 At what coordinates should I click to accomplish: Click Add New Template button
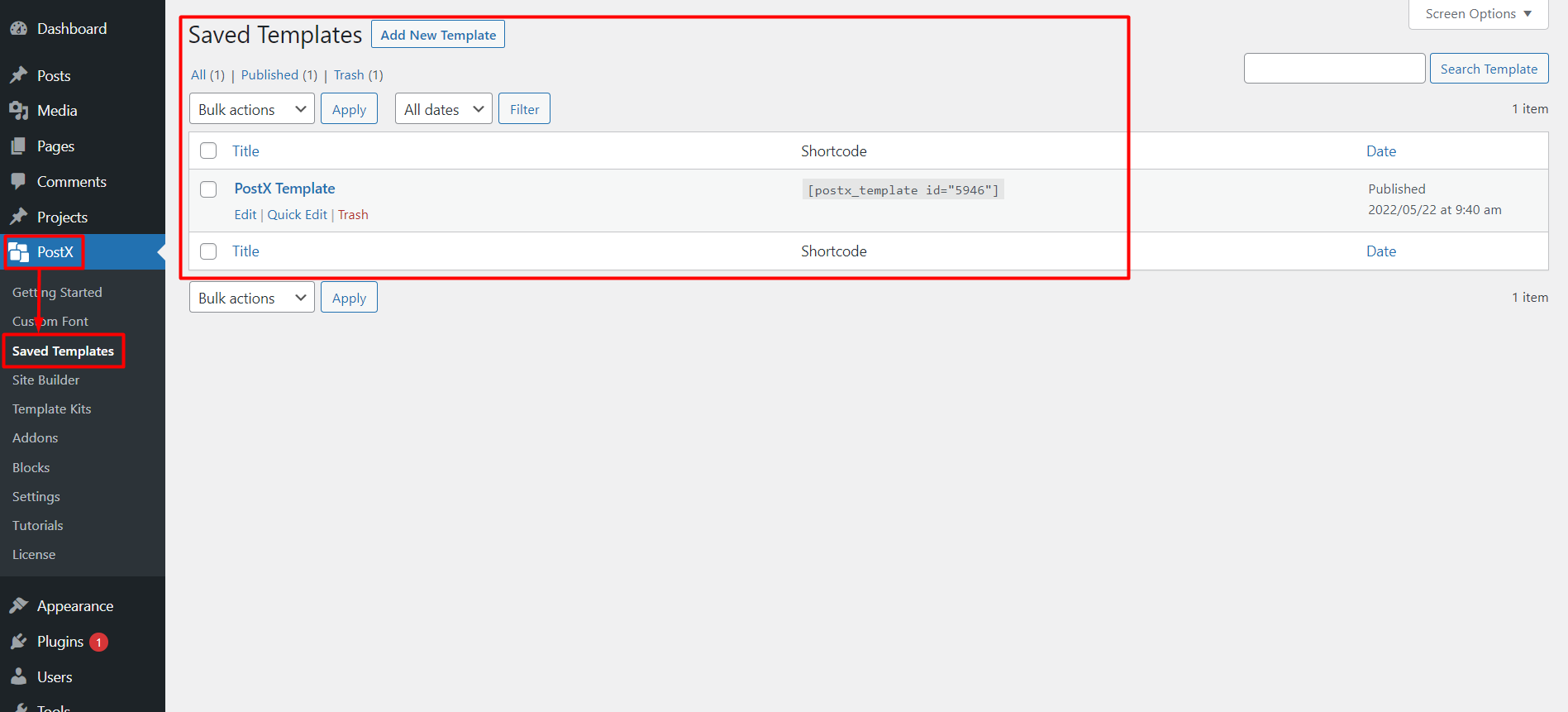[x=438, y=35]
